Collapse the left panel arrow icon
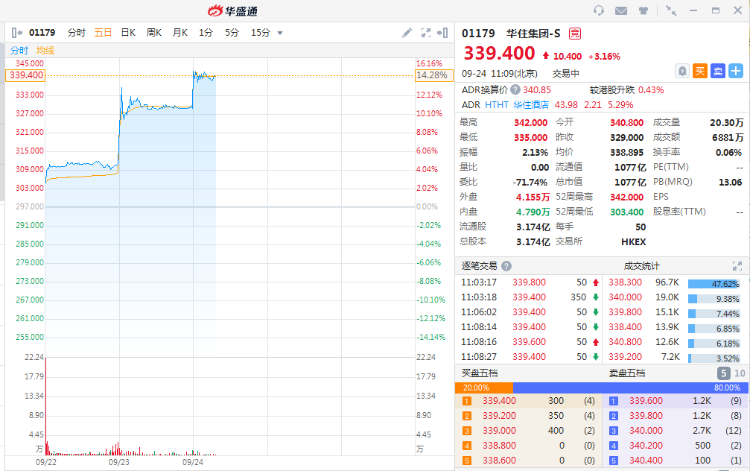The image size is (750, 471). tap(17, 33)
